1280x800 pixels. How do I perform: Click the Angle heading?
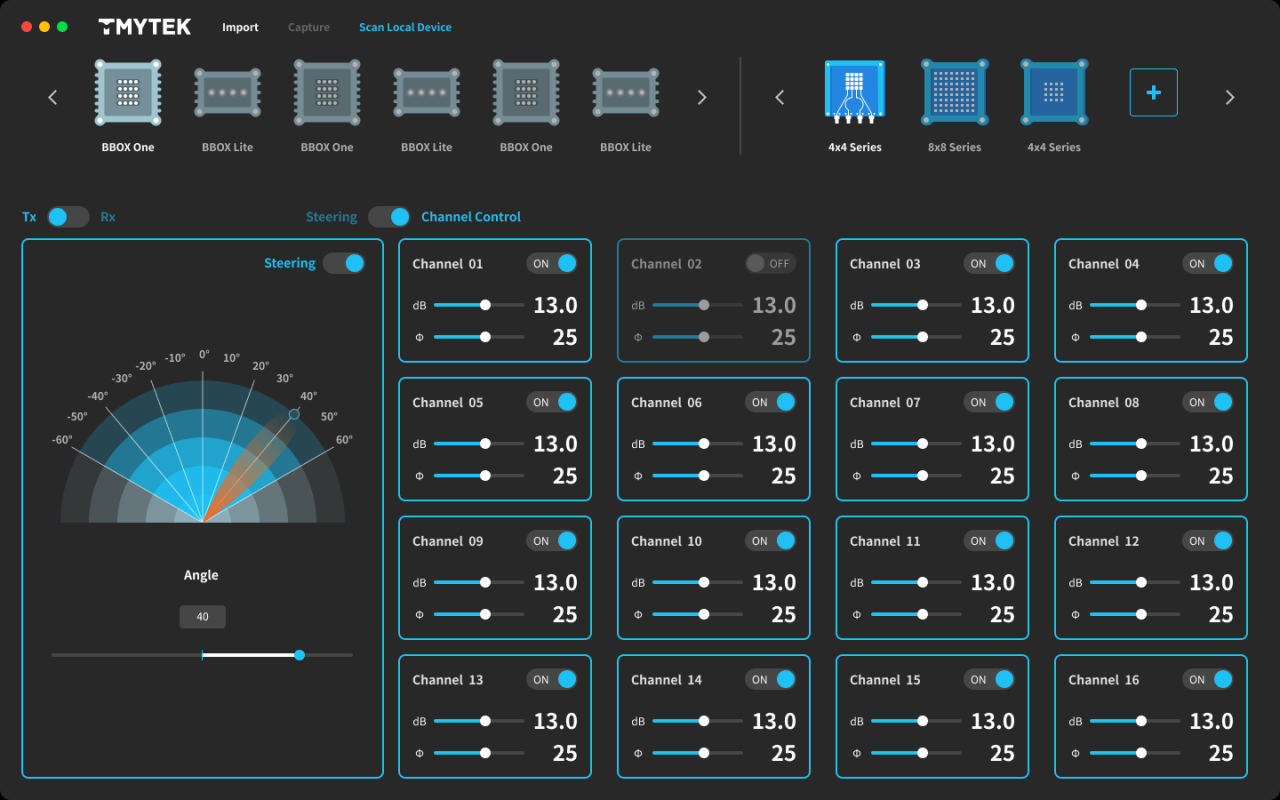[201, 575]
